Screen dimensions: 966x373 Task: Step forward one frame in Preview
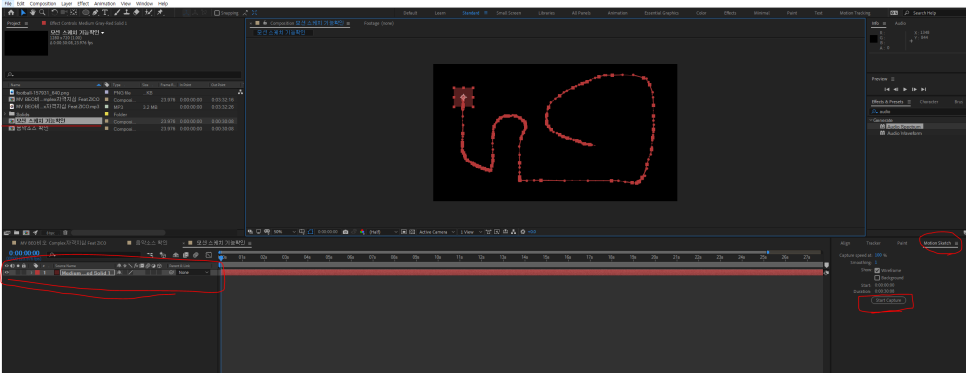click(x=914, y=89)
